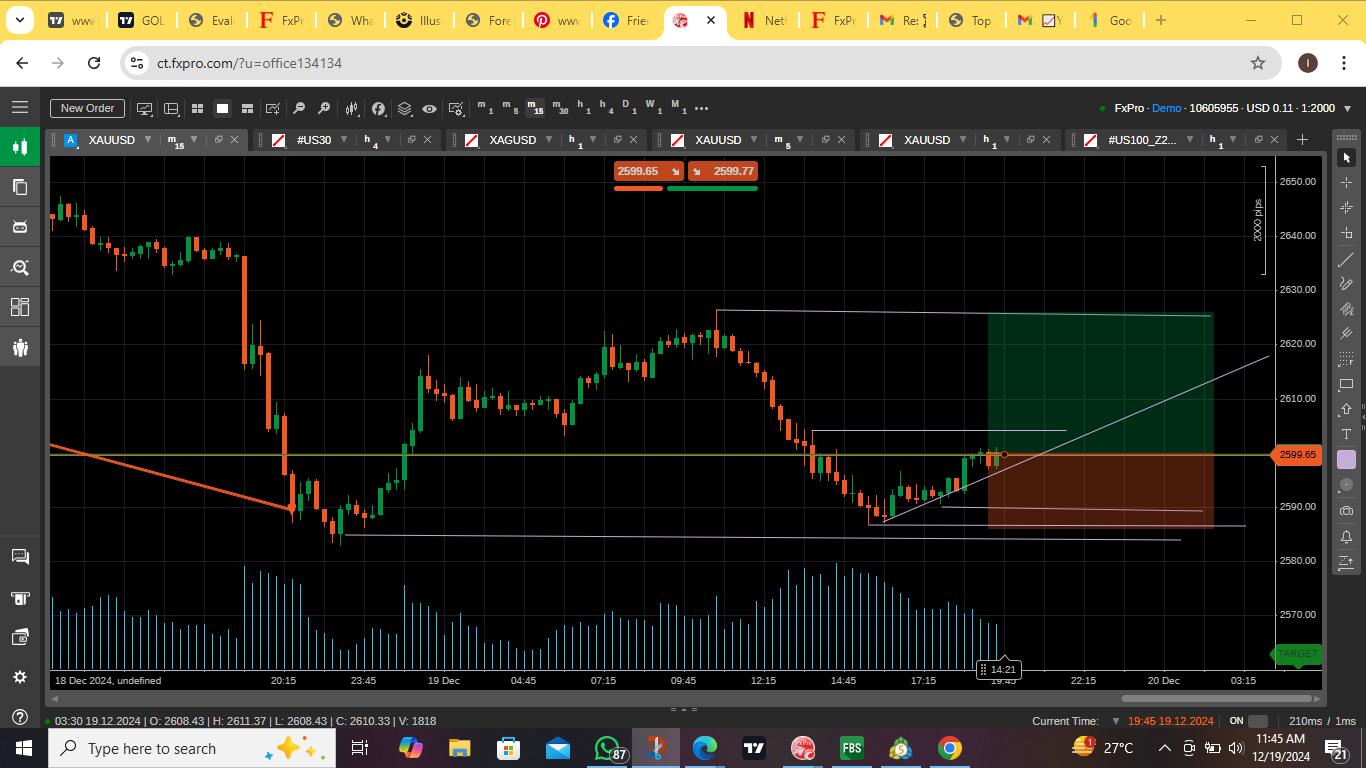Image resolution: width=1366 pixels, height=768 pixels.
Task: Take a chart snapshot with camera icon
Action: [x=1346, y=511]
